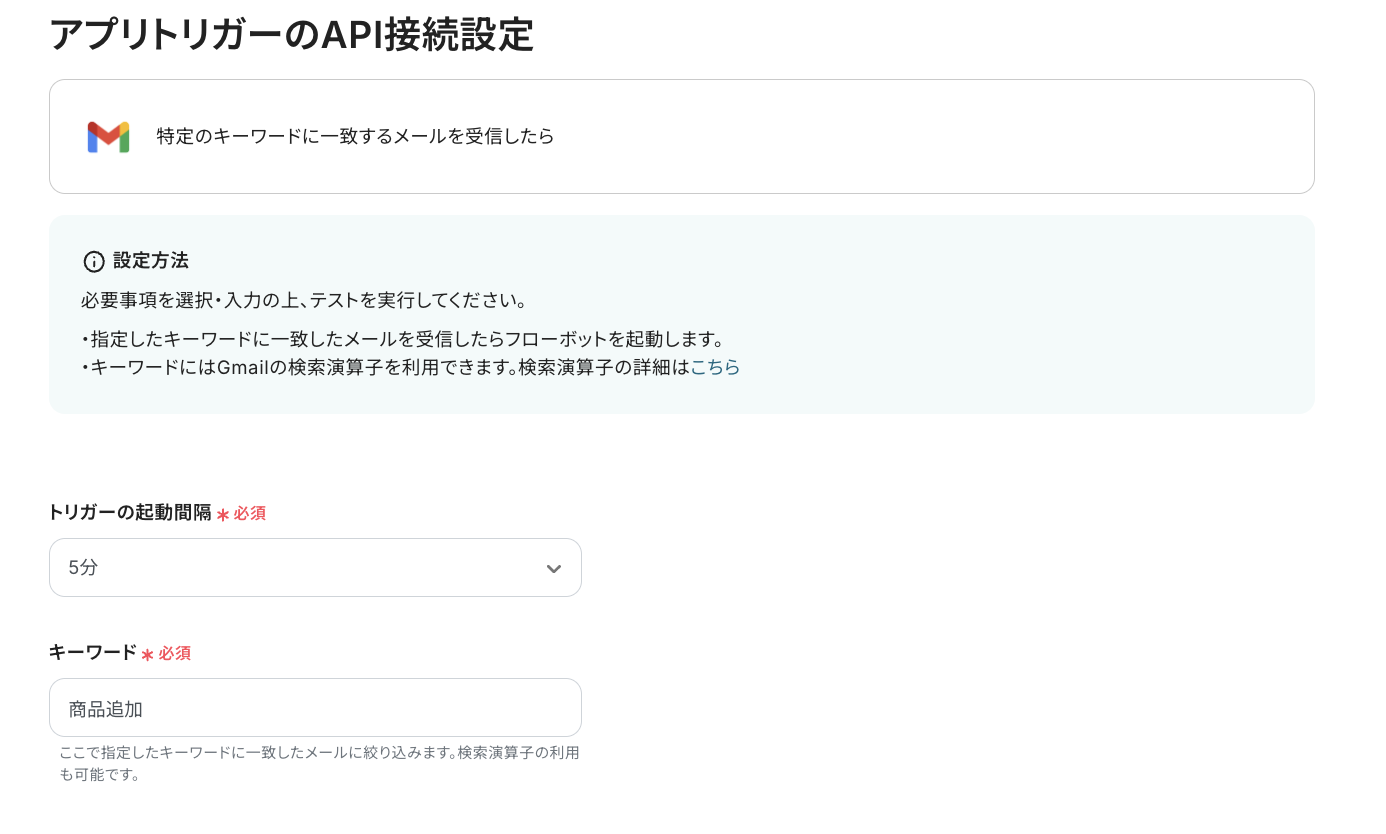Click the トリガーの起動間隔 field label
Viewport: 1386px width, 834px height.
click(130, 513)
